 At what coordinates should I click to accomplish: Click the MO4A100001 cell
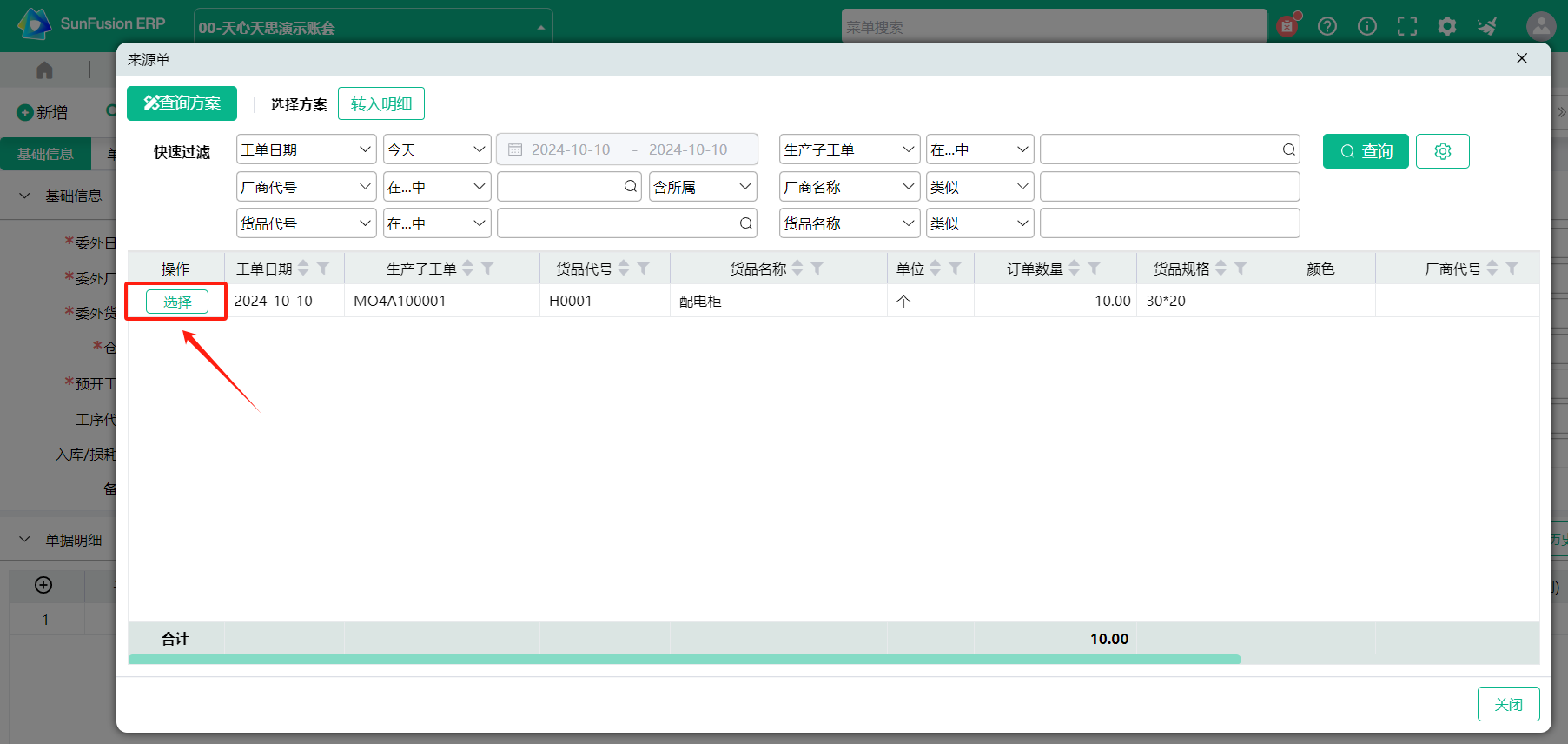click(x=442, y=301)
